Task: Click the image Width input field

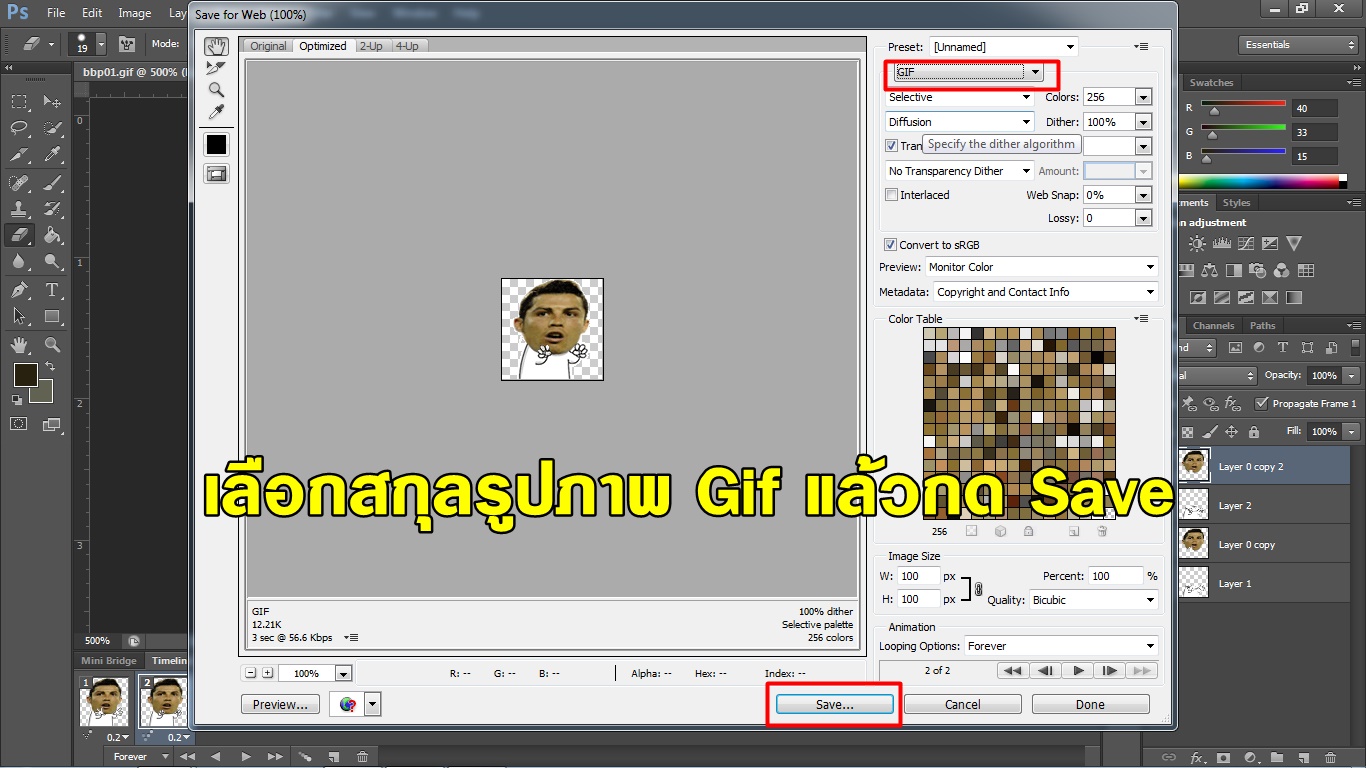Action: (x=919, y=576)
